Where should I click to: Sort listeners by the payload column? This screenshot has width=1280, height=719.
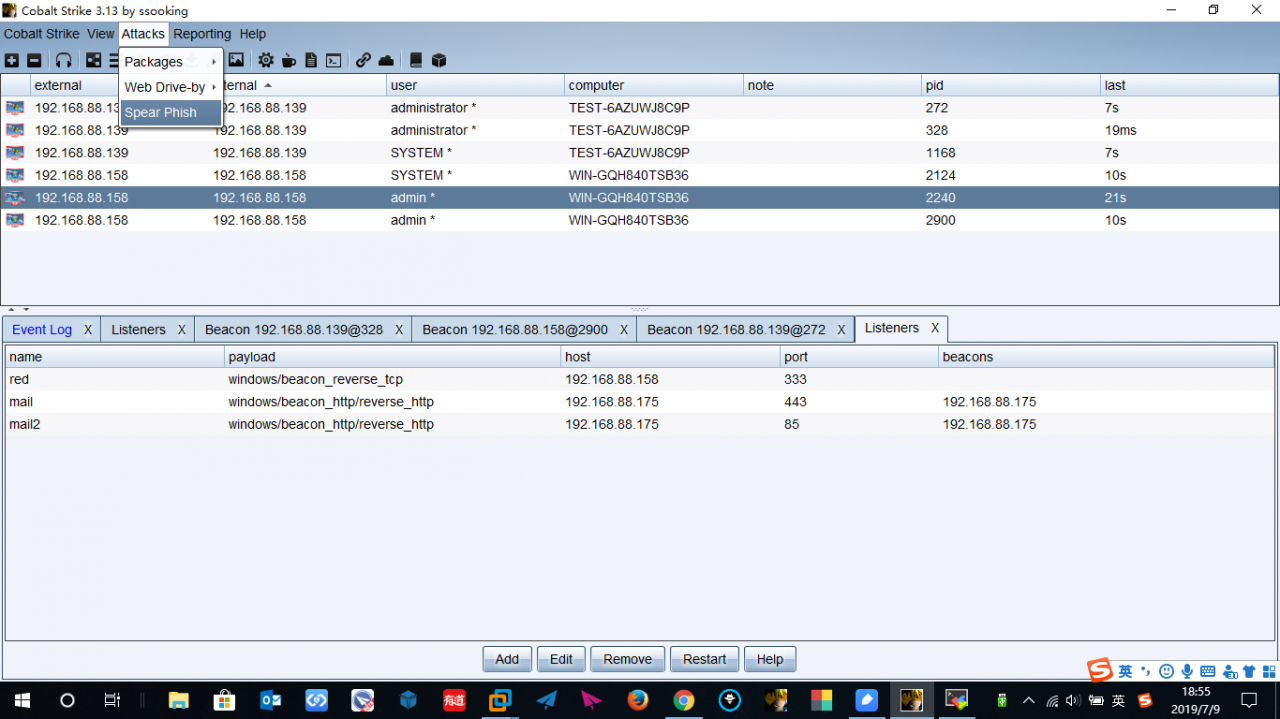coord(393,357)
